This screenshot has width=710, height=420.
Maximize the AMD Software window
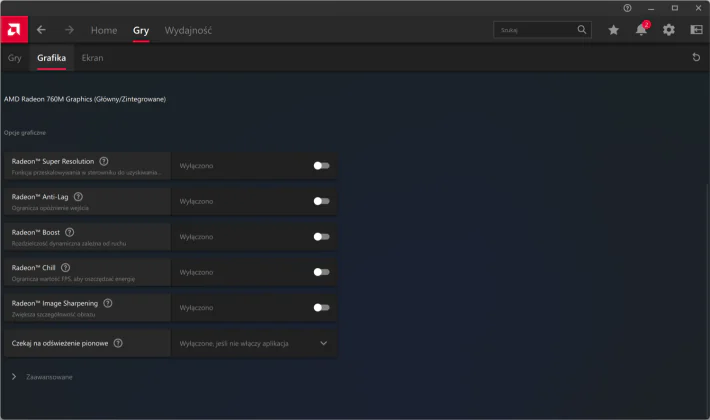[x=675, y=8]
